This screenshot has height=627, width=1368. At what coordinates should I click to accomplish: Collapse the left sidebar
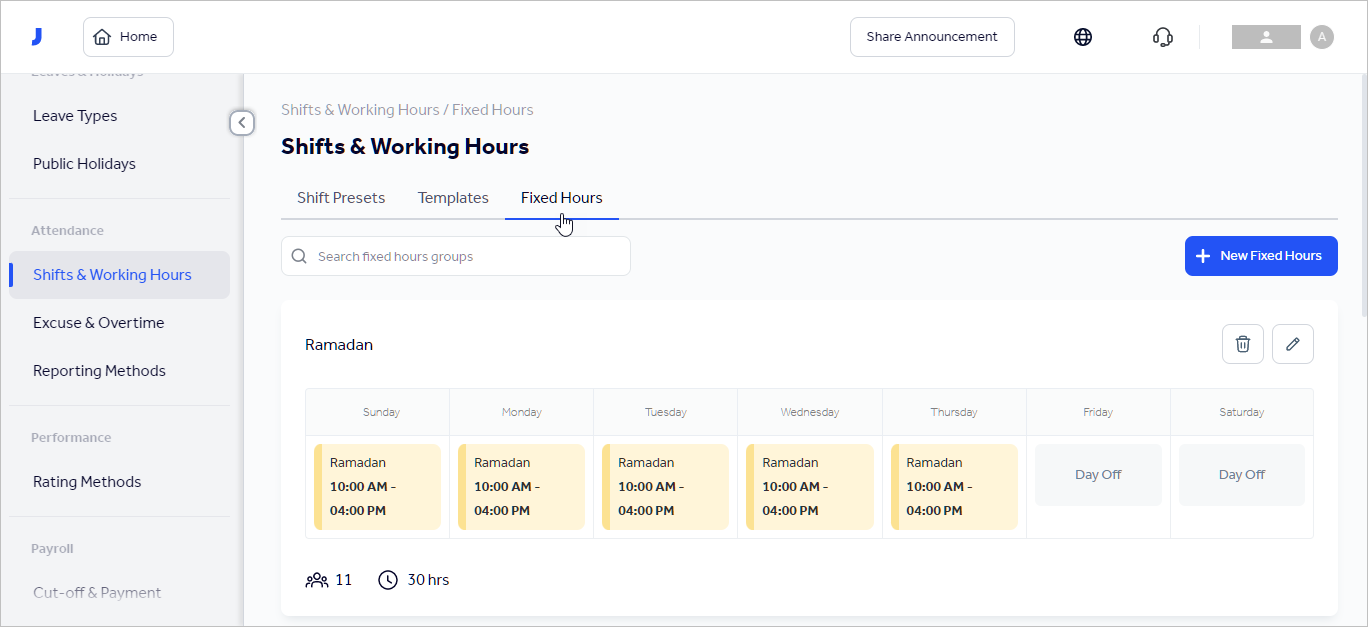[x=241, y=122]
